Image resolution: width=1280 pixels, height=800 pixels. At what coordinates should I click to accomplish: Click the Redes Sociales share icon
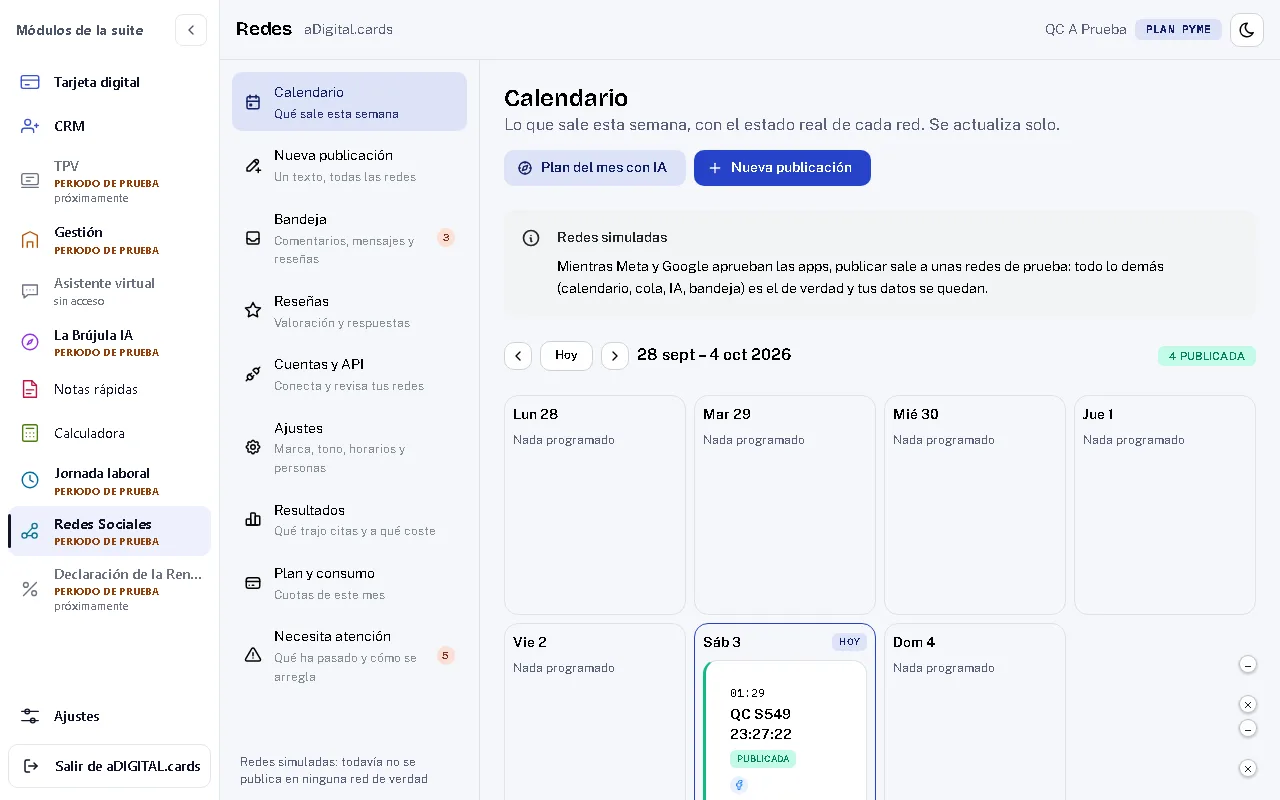30,531
